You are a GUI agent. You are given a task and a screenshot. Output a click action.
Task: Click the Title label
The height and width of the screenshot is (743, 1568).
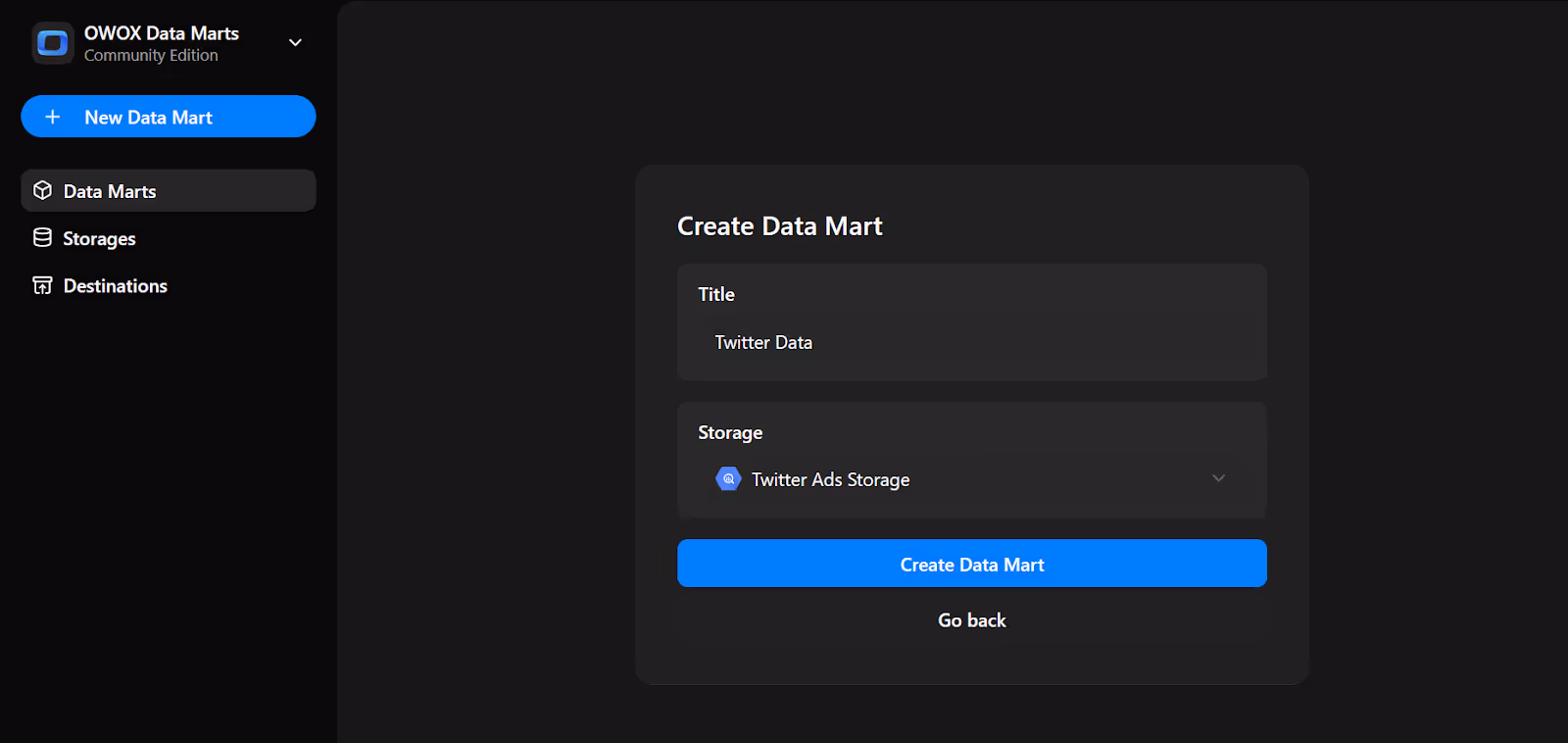[716, 294]
